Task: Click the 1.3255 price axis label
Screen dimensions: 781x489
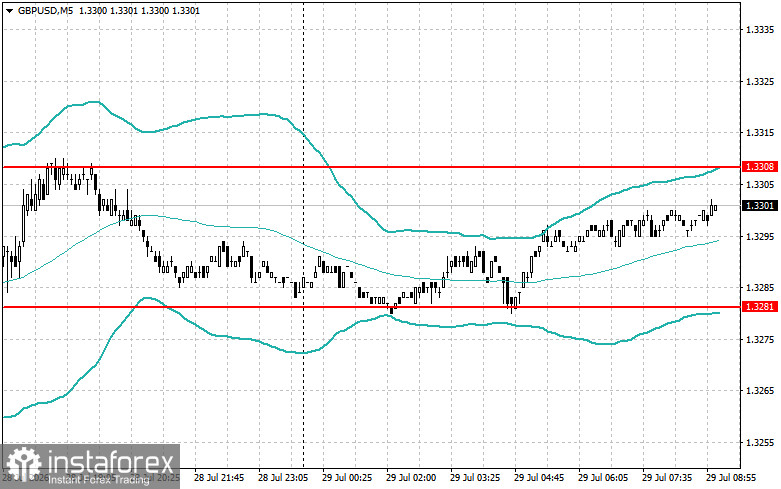Action: coord(760,443)
